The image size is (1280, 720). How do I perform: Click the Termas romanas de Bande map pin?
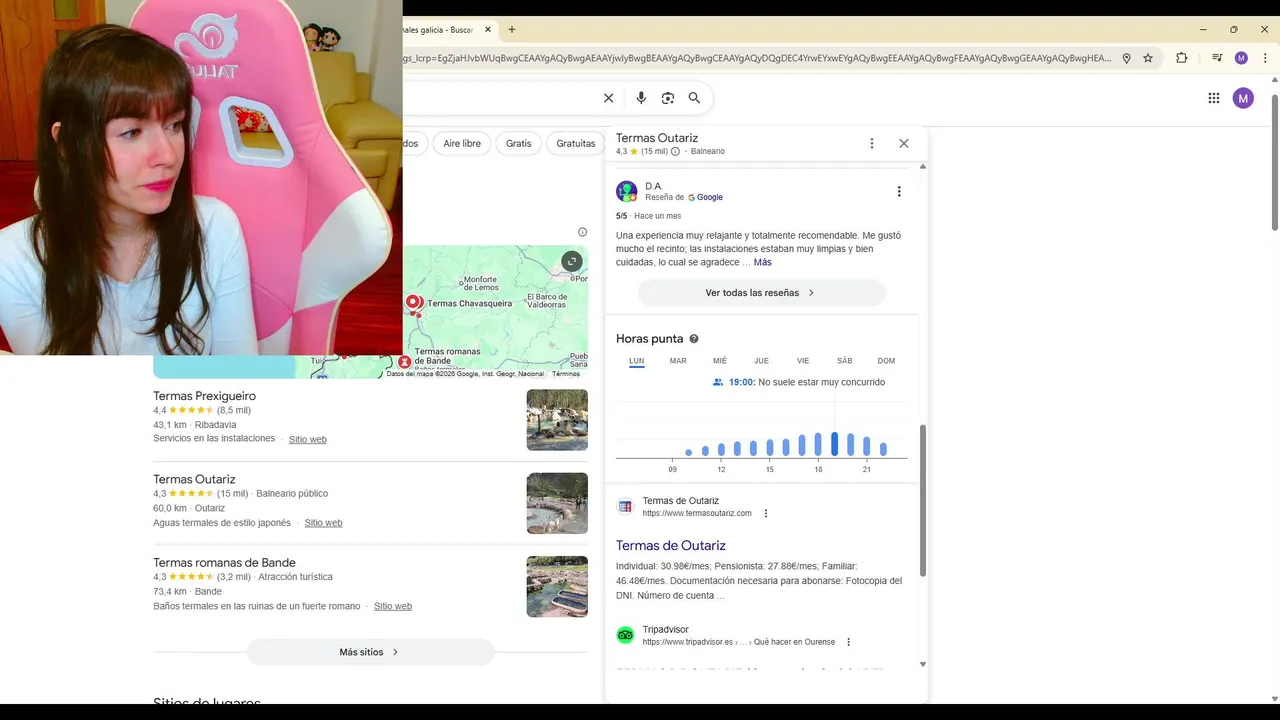point(404,361)
